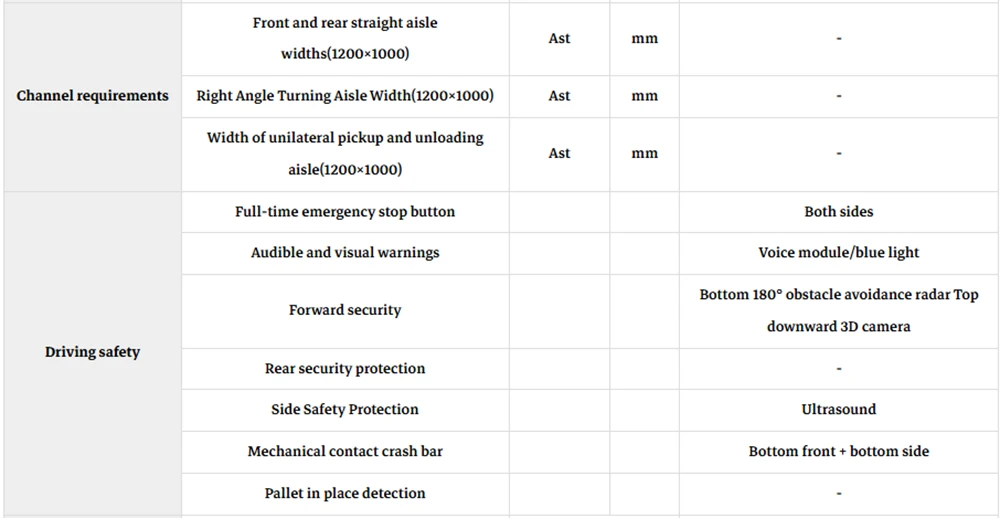Viewport: 1000px width, 518px height.
Task: Select the Voice module/blue light value
Action: (x=839, y=253)
